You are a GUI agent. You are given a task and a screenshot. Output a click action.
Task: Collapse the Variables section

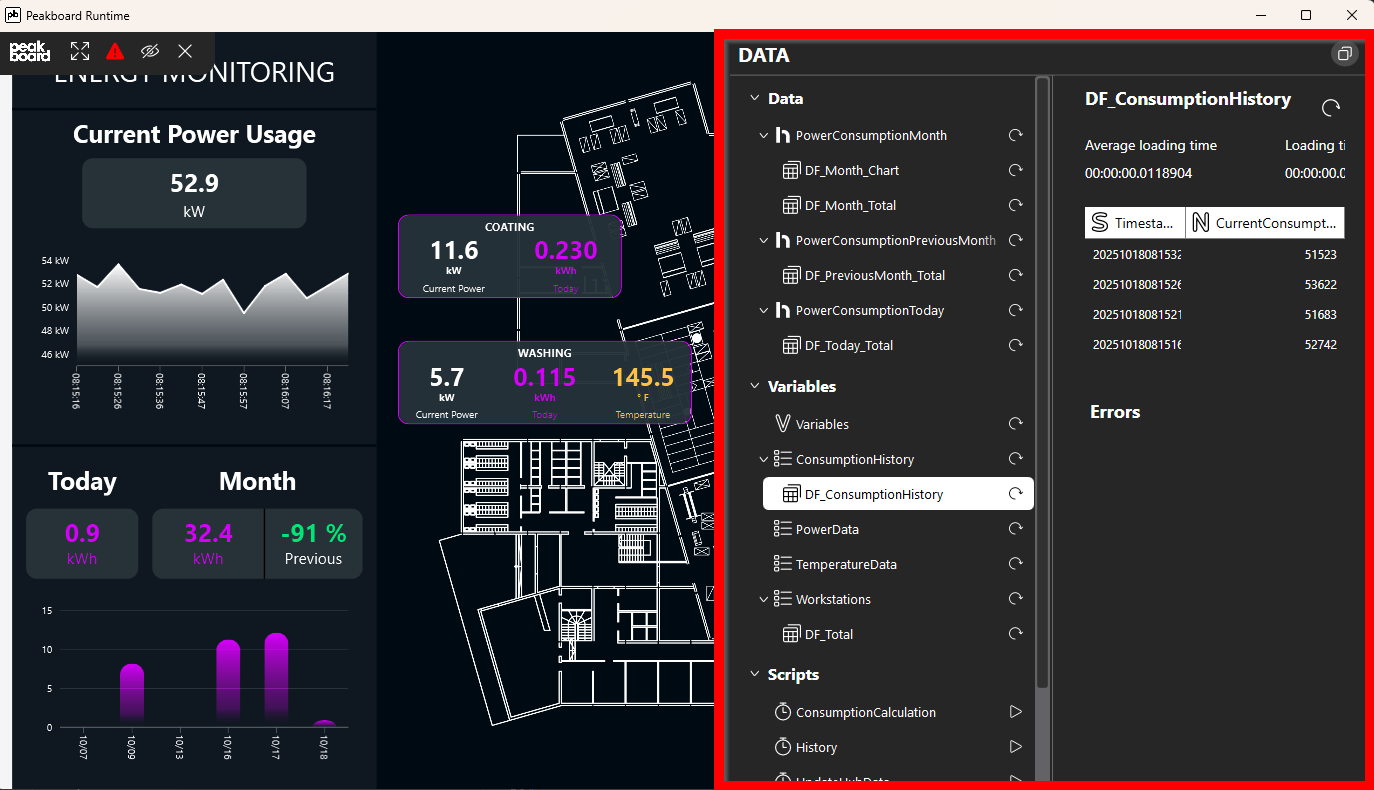754,387
